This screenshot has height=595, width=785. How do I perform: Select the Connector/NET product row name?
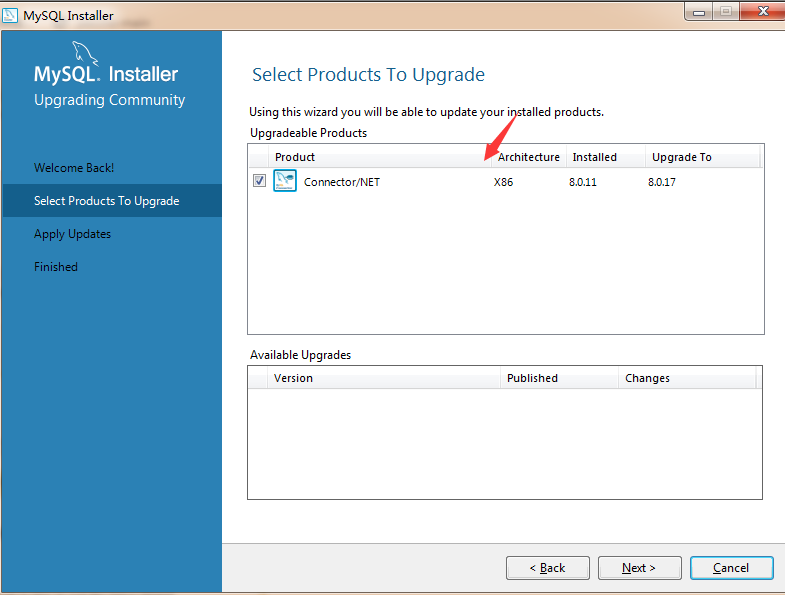[x=342, y=182]
